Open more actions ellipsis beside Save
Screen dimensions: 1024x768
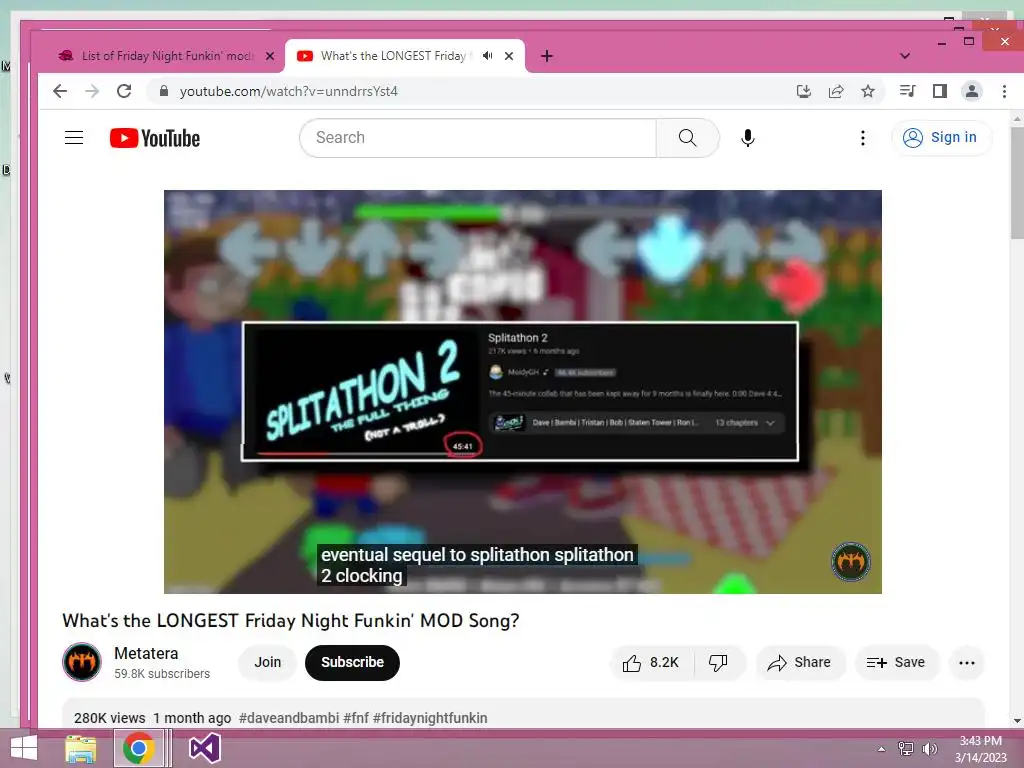[x=967, y=663]
